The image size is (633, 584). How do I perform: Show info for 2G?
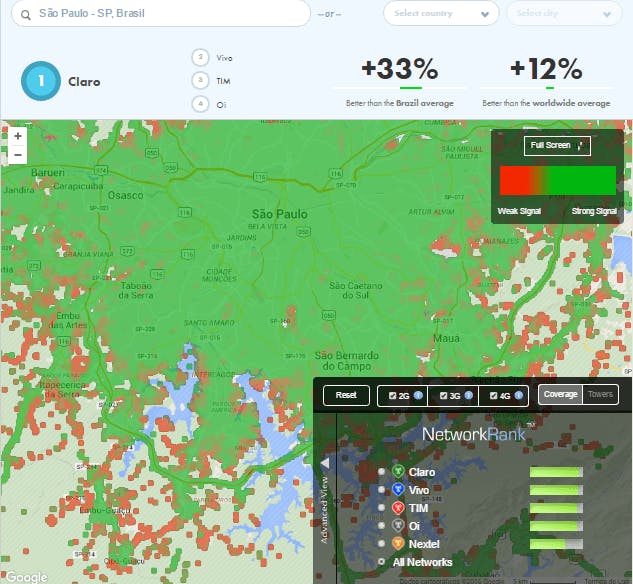tap(419, 396)
